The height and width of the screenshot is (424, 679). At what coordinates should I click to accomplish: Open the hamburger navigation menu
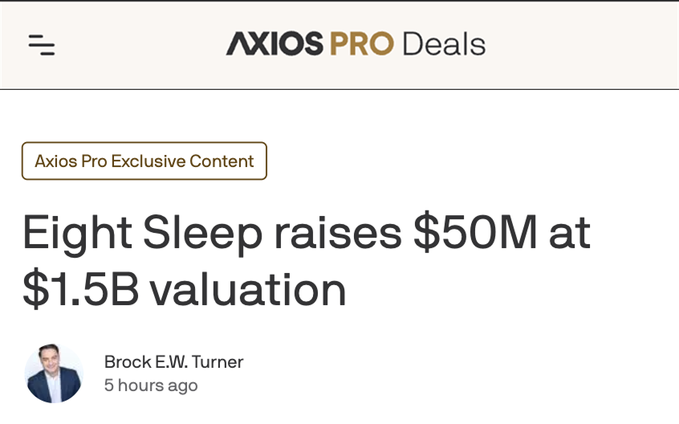[41, 45]
